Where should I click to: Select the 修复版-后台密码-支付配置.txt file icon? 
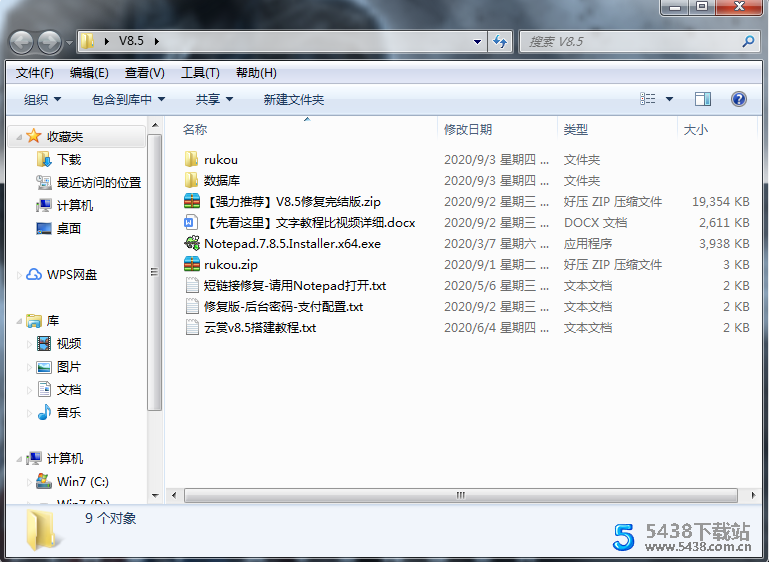point(192,307)
